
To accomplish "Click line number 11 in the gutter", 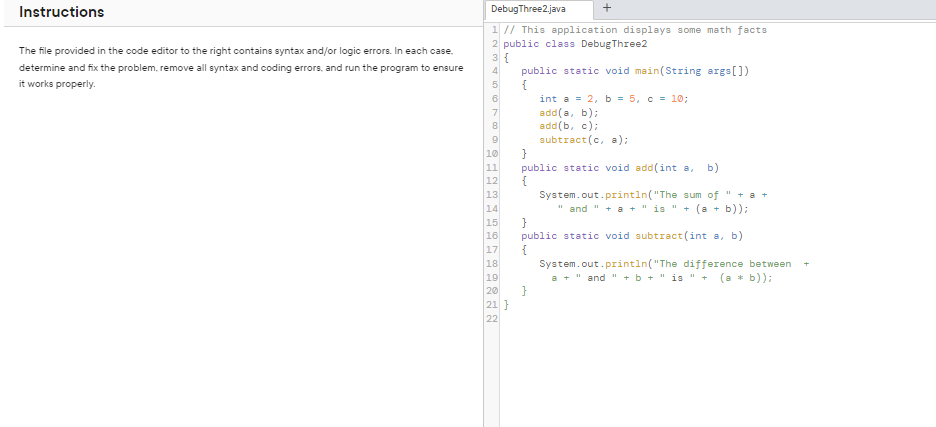I will pyautogui.click(x=492, y=168).
